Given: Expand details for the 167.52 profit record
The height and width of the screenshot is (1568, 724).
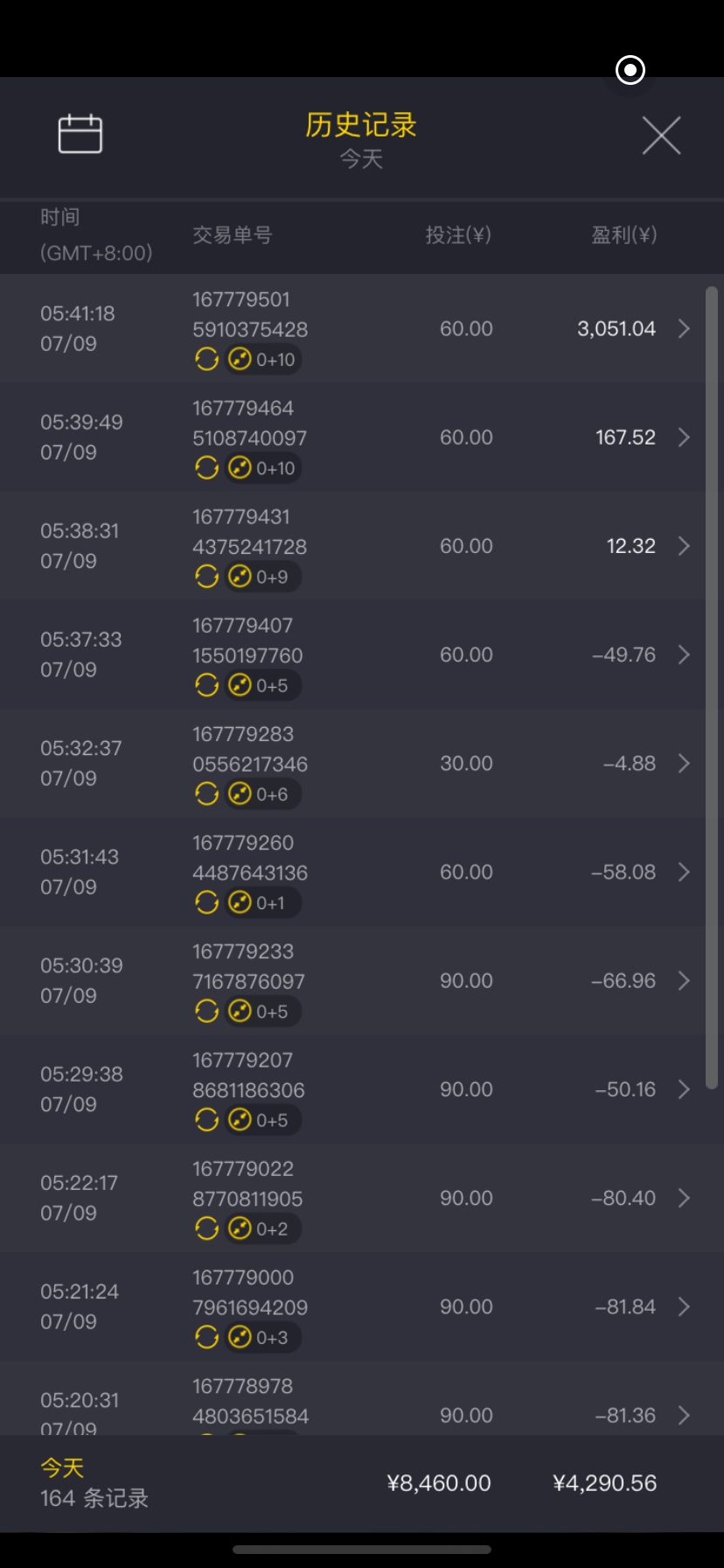Looking at the screenshot, I should (684, 437).
